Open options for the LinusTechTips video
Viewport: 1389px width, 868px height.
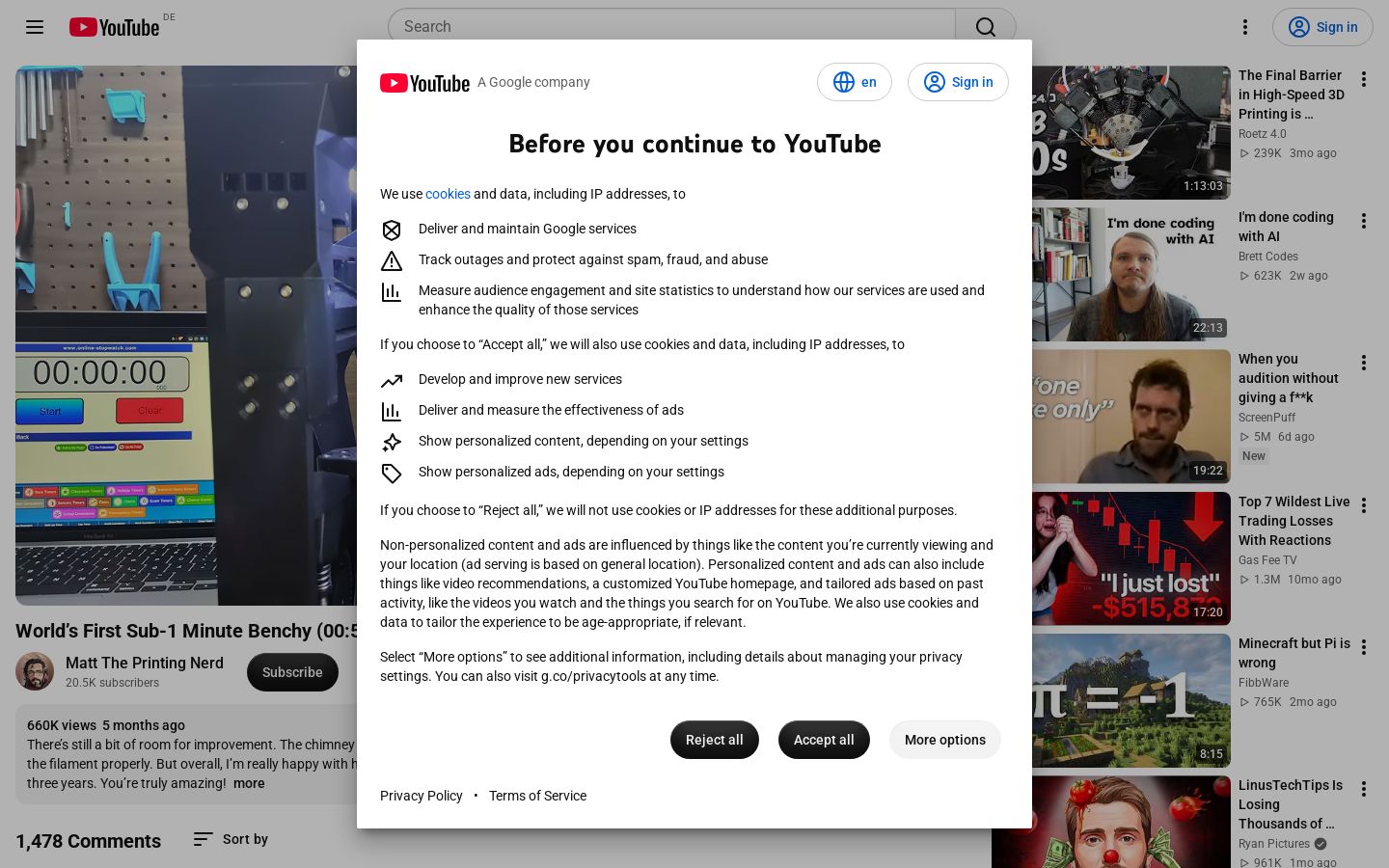pos(1364,789)
